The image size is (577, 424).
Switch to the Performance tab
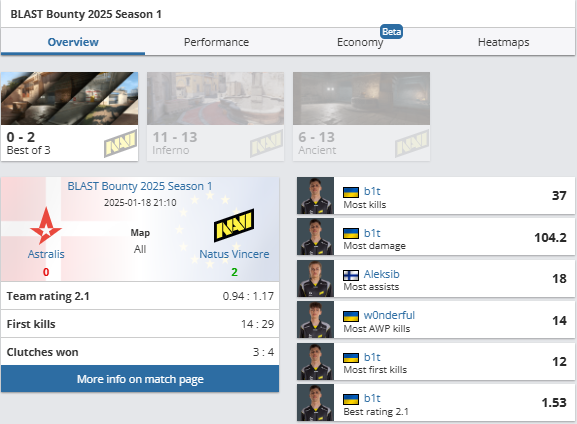tap(216, 42)
